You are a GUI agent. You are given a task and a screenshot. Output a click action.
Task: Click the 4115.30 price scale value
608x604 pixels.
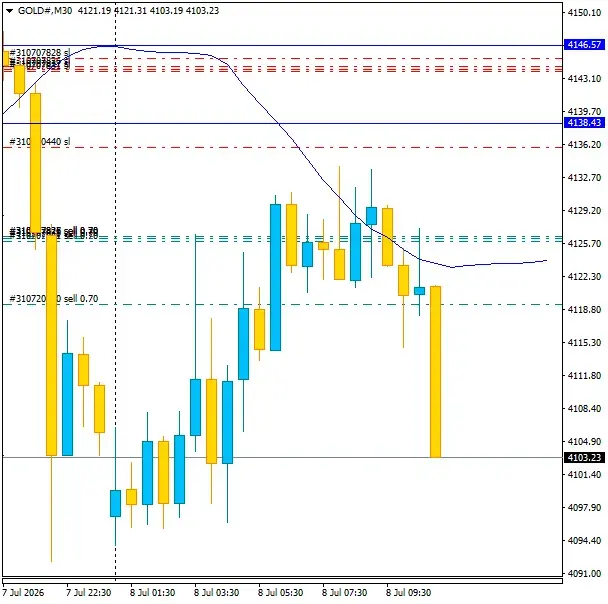click(x=584, y=343)
